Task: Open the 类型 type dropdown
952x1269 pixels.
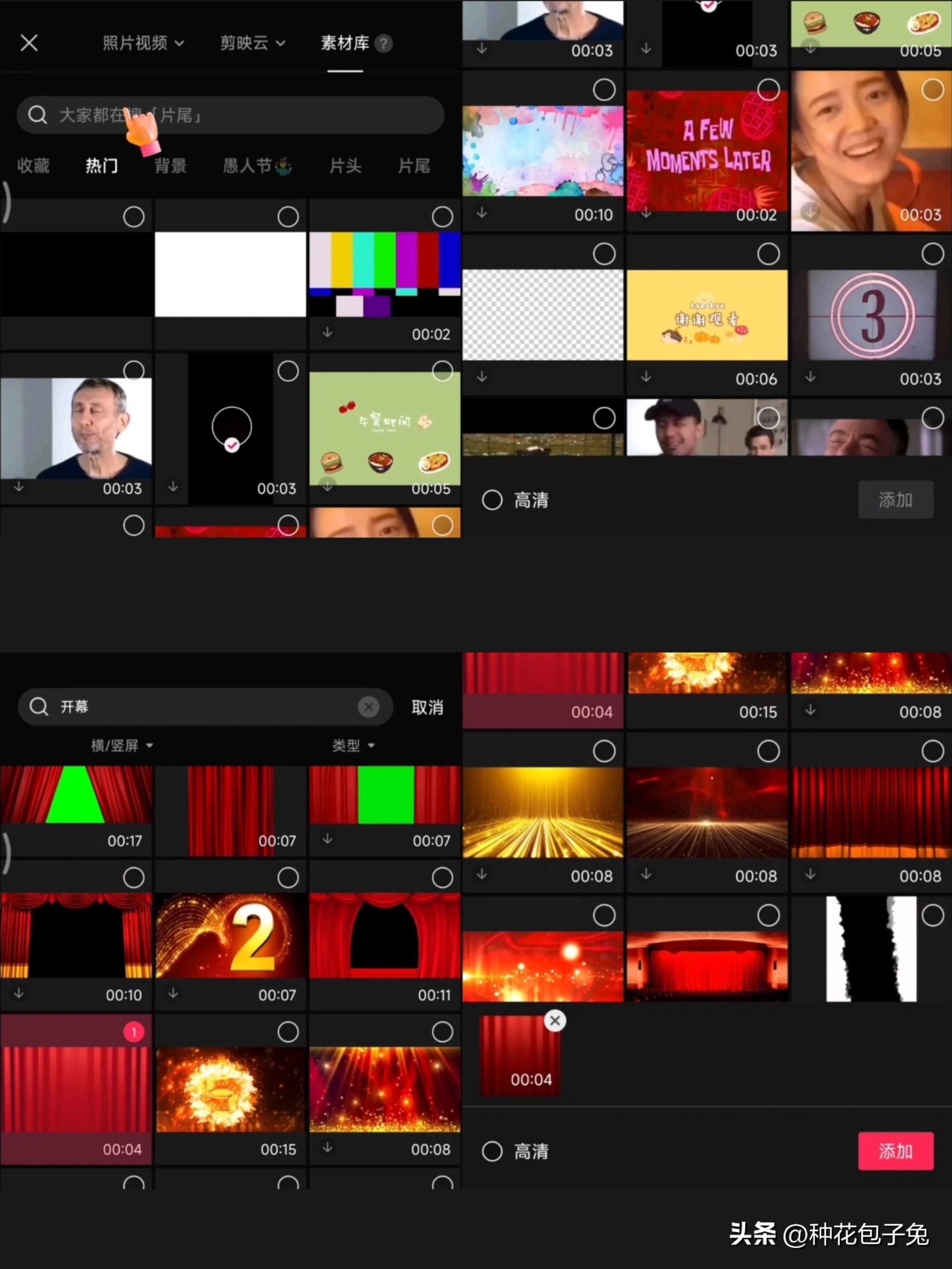Action: pyautogui.click(x=353, y=745)
